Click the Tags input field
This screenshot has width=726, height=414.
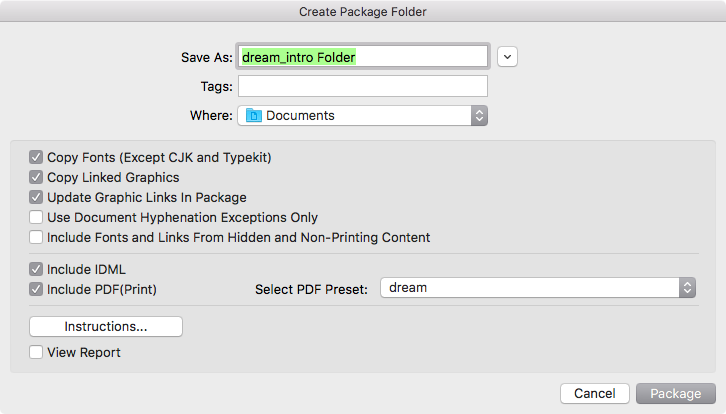(363, 86)
